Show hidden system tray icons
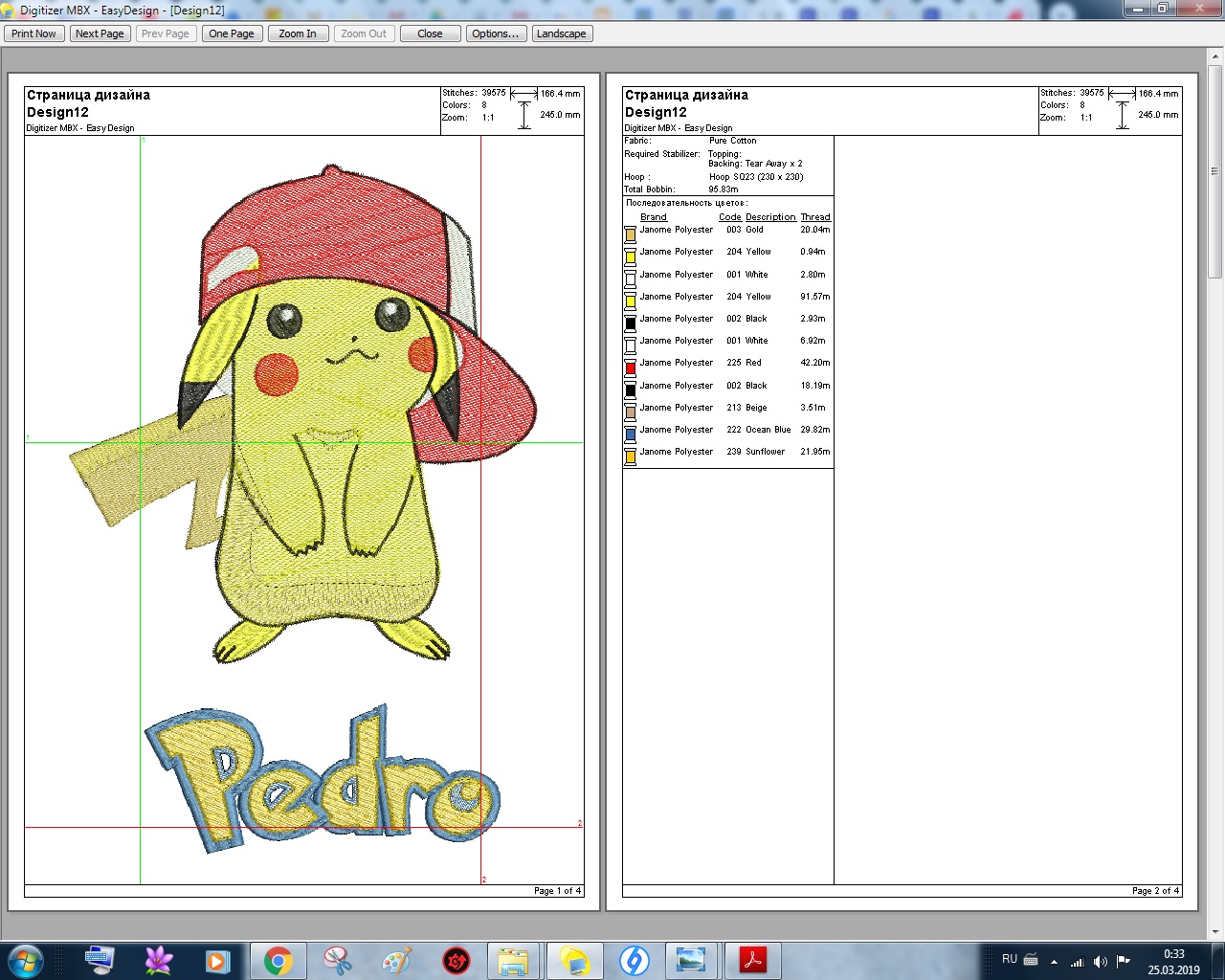 click(x=1054, y=962)
